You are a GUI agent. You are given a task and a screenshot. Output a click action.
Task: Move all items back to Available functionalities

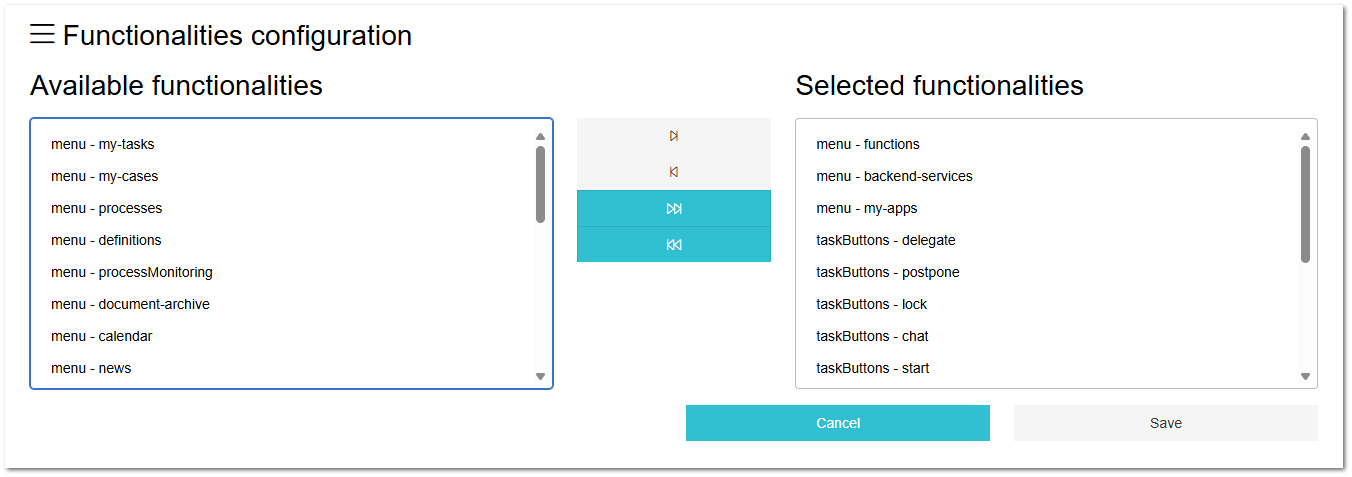[674, 244]
